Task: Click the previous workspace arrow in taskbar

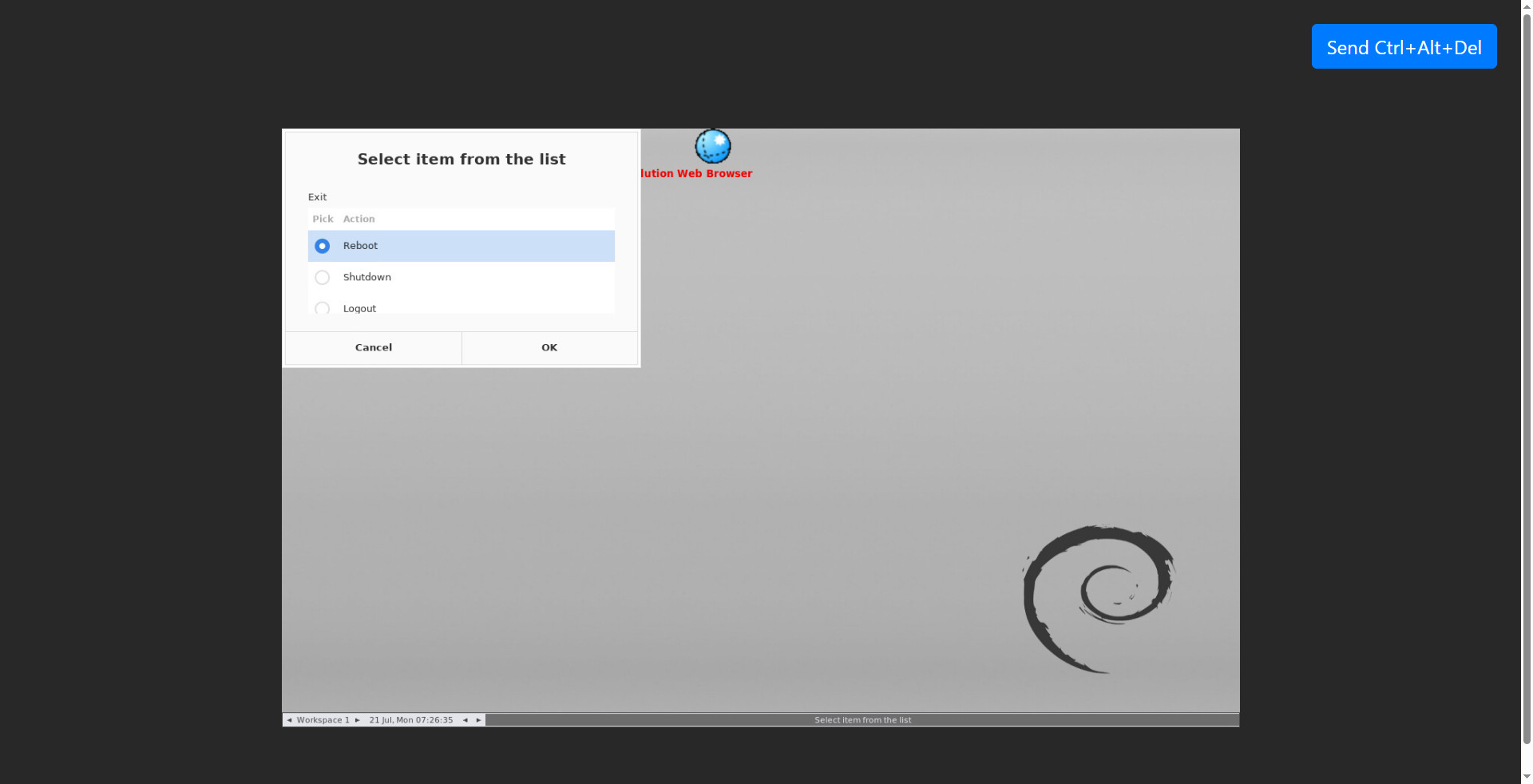Action: click(289, 720)
